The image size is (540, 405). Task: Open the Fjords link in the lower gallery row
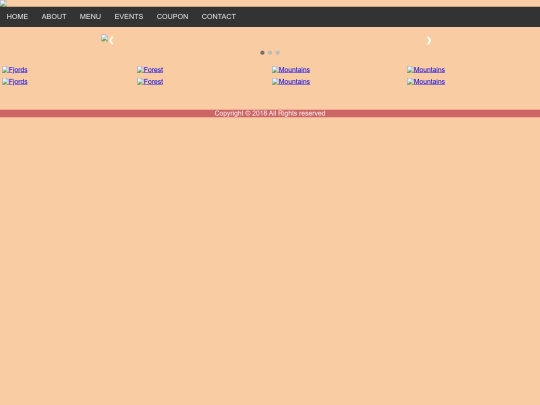(x=15, y=82)
